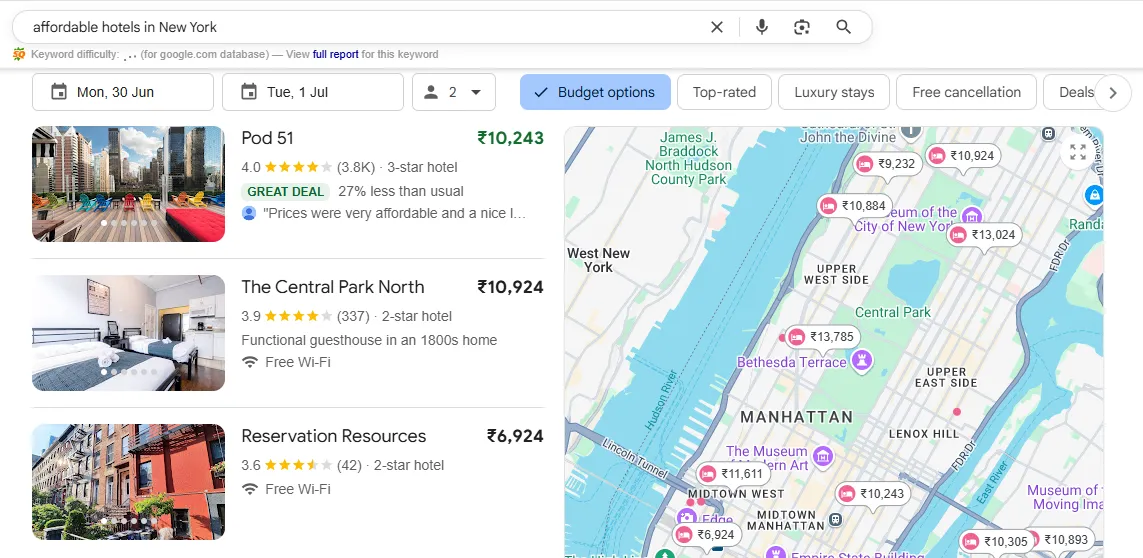Image resolution: width=1143 pixels, height=558 pixels.
Task: Select the ₹13,785 map price pin
Action: coord(823,336)
